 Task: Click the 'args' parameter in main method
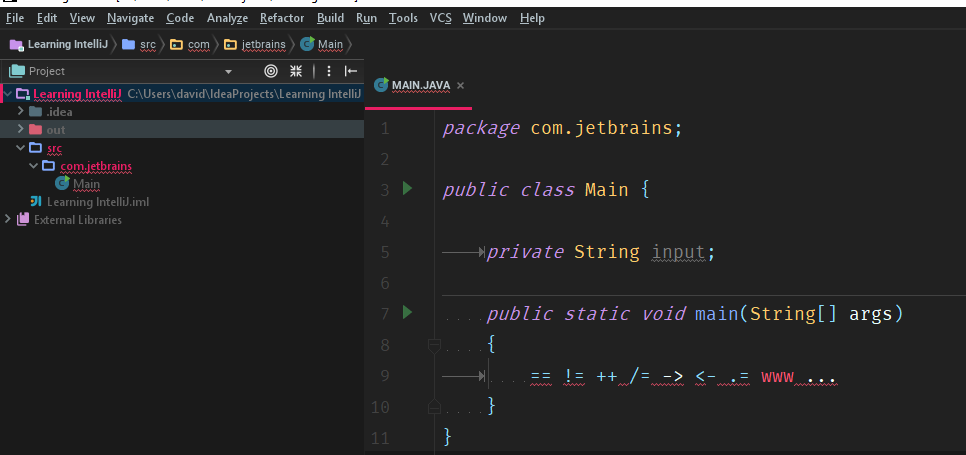coord(871,314)
